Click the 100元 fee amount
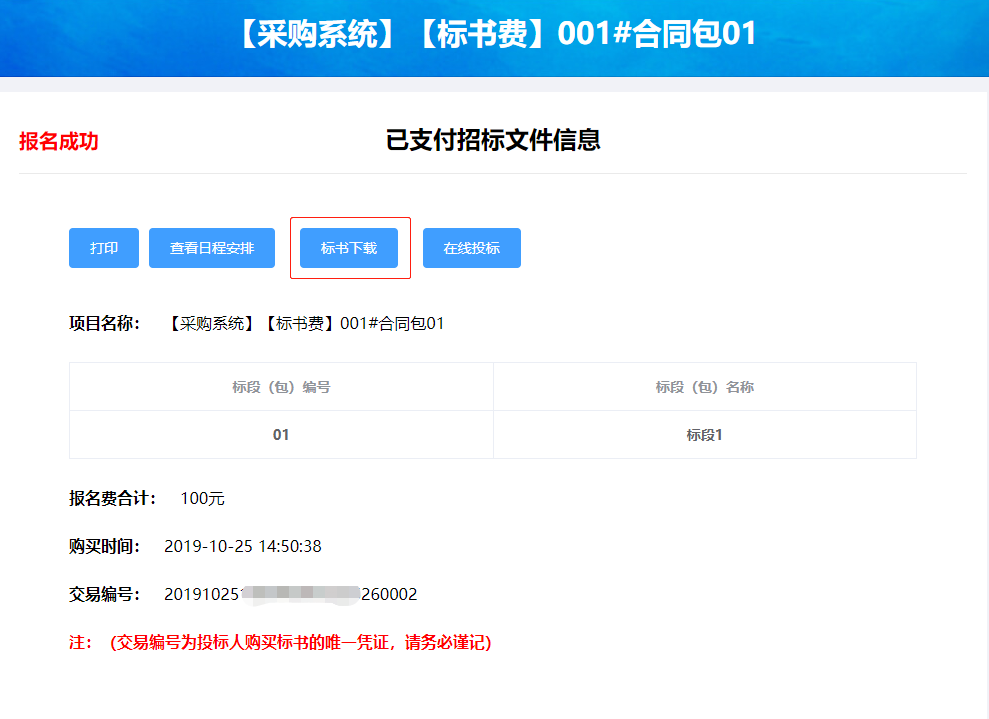This screenshot has width=989, height=719. point(202,498)
